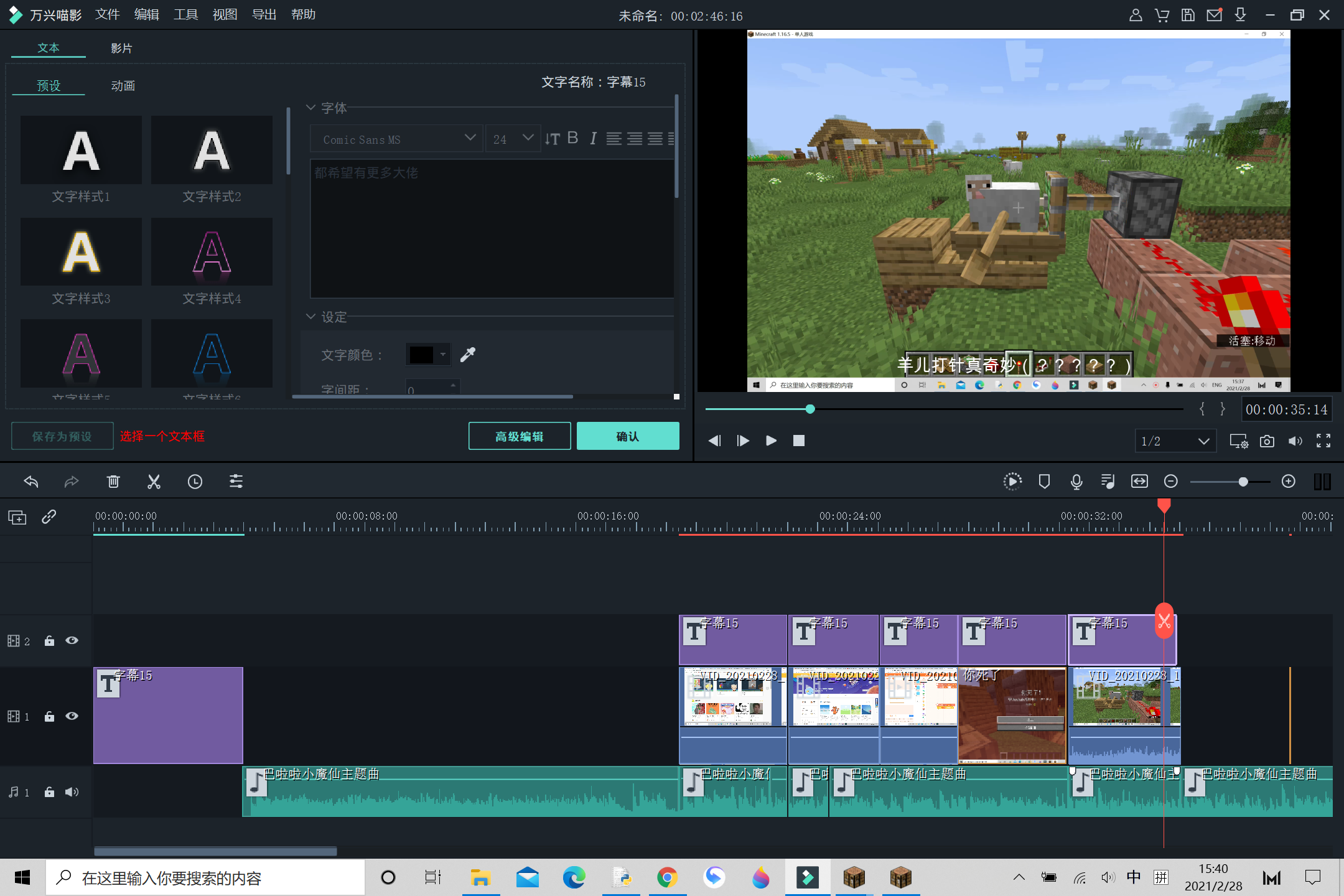The image size is (1344, 896).
Task: Play the preview video
Action: pos(771,441)
